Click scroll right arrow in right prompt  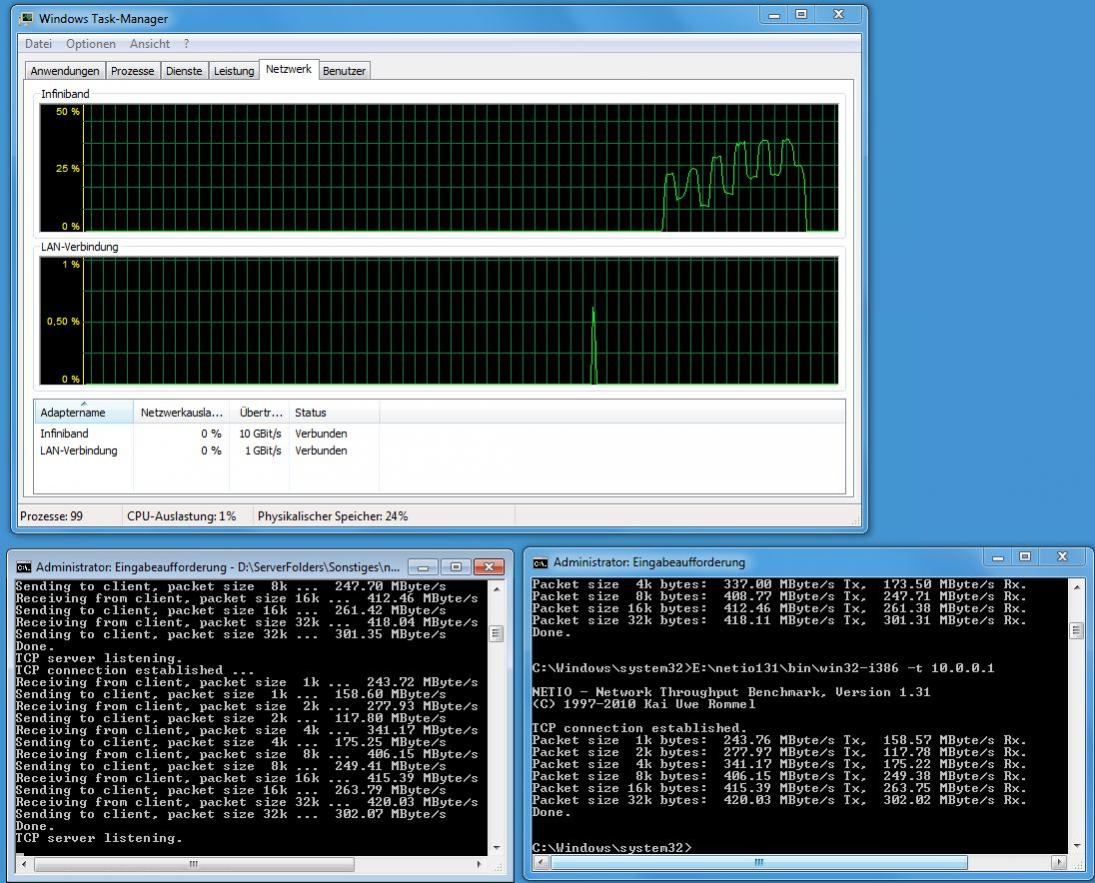[x=1059, y=863]
